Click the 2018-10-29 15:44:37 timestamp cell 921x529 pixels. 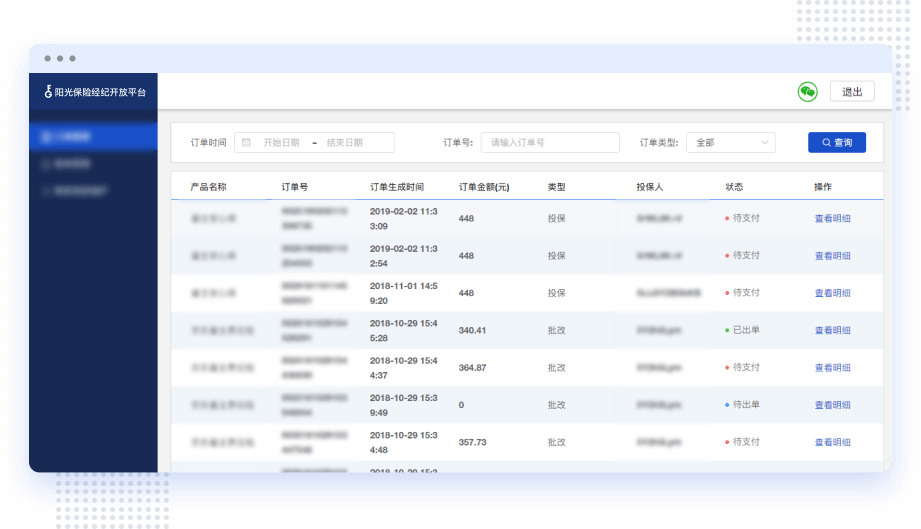pyautogui.click(x=404, y=368)
